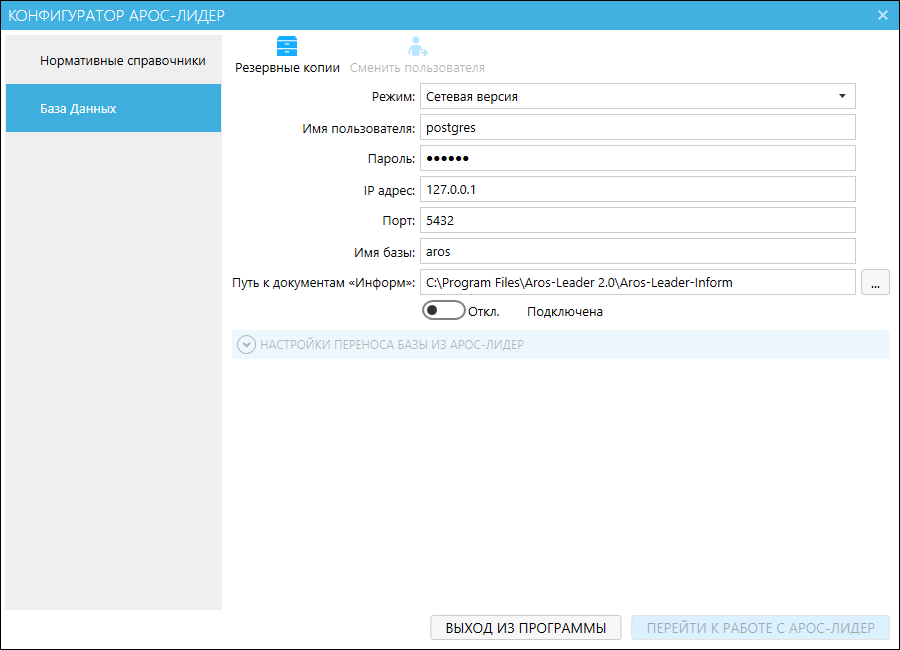Click the Имя базы field
The width and height of the screenshot is (900, 650).
638,252
